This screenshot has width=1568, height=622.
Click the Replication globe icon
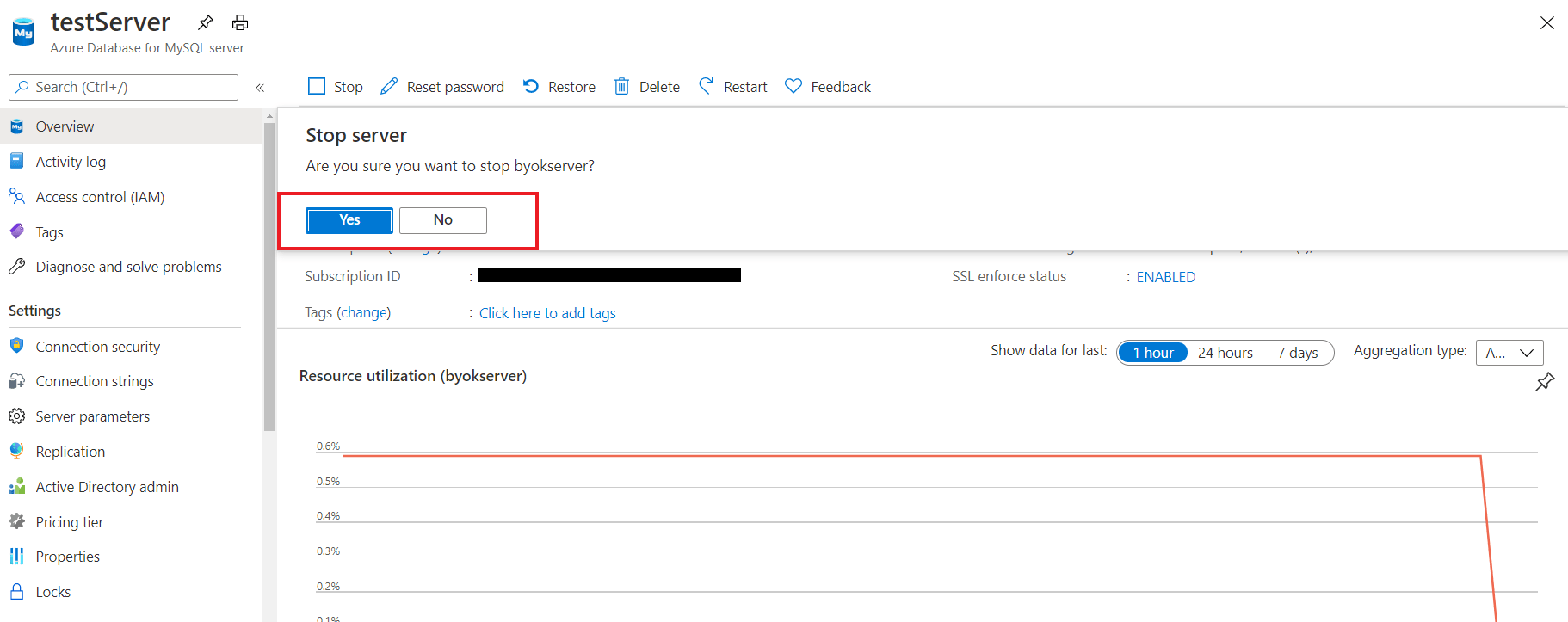point(16,451)
